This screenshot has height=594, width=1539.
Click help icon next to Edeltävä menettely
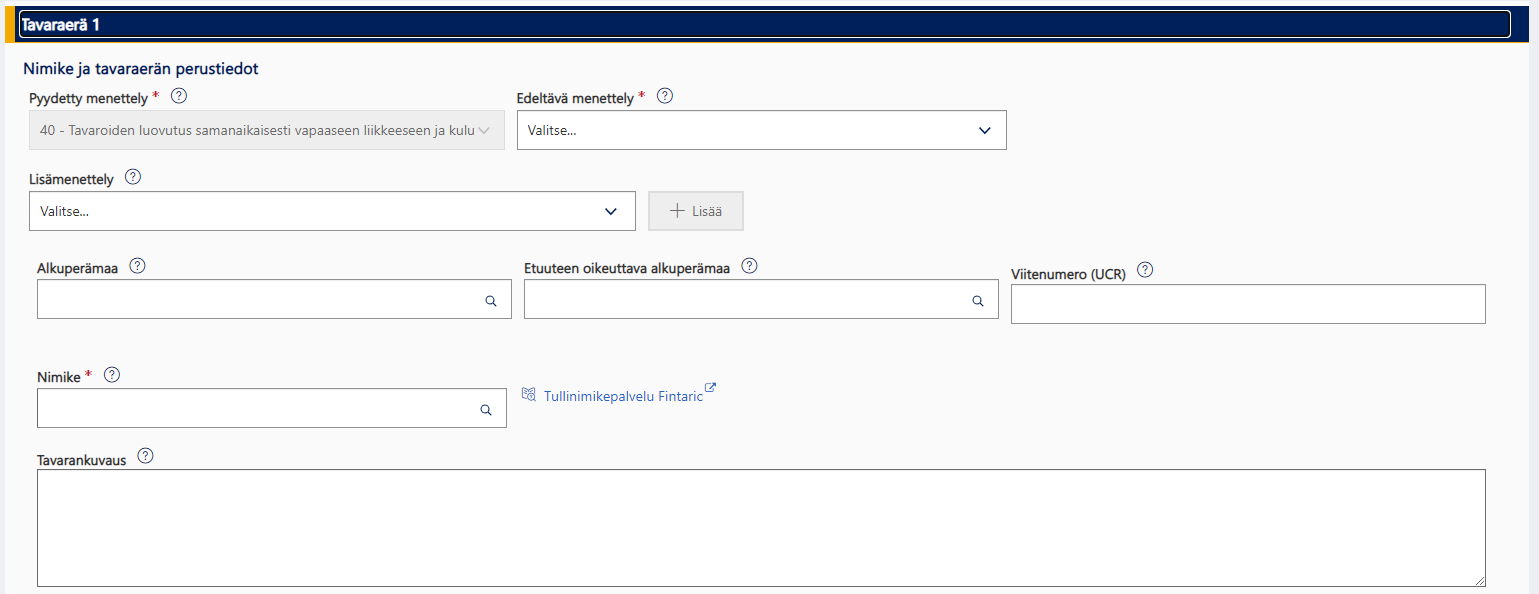coord(664,96)
